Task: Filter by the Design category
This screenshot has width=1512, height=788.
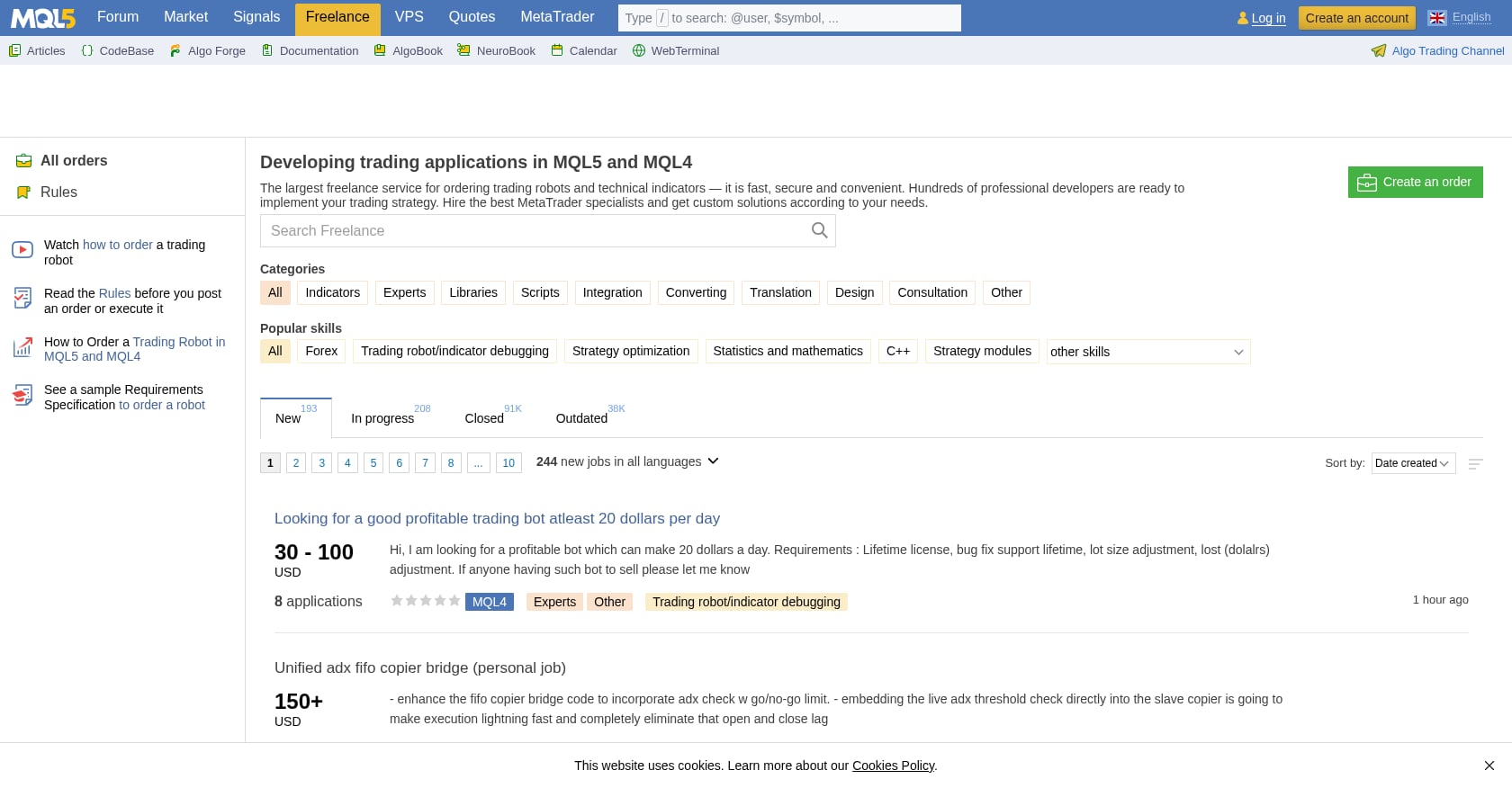Action: tap(854, 292)
